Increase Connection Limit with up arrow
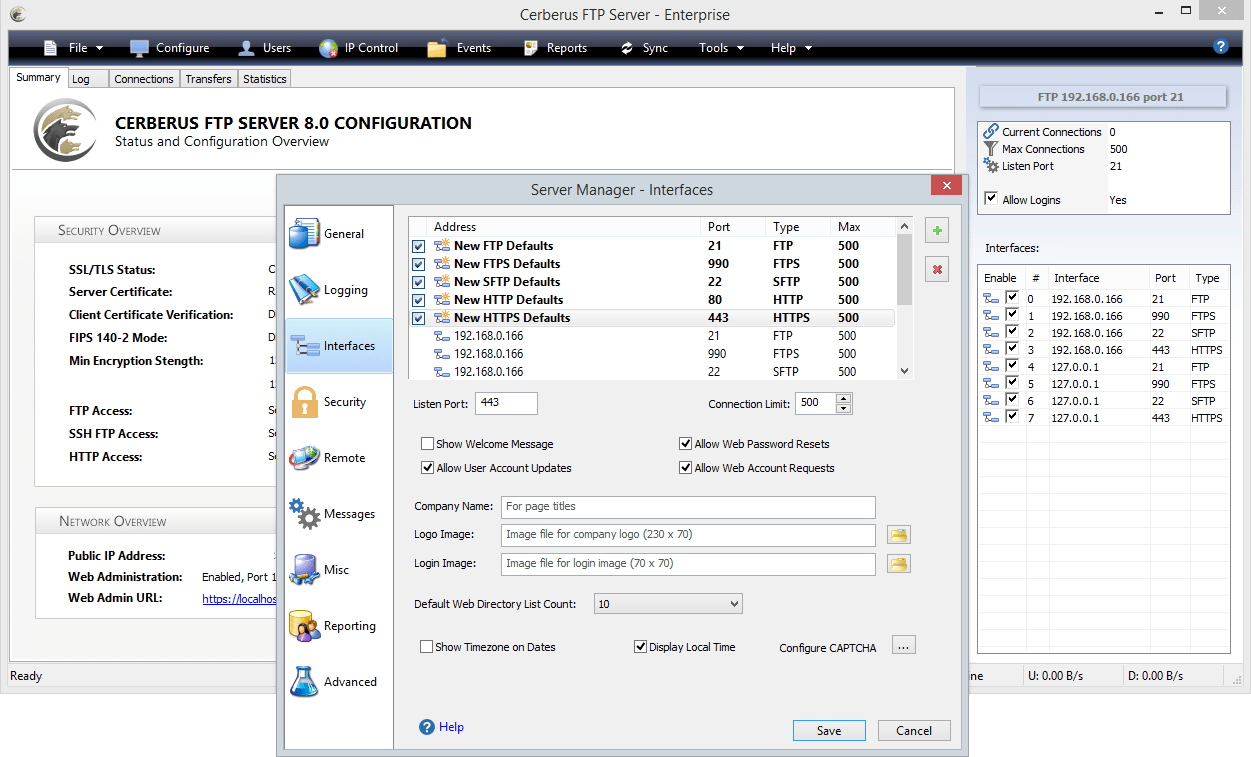This screenshot has width=1251, height=757. tap(843, 399)
